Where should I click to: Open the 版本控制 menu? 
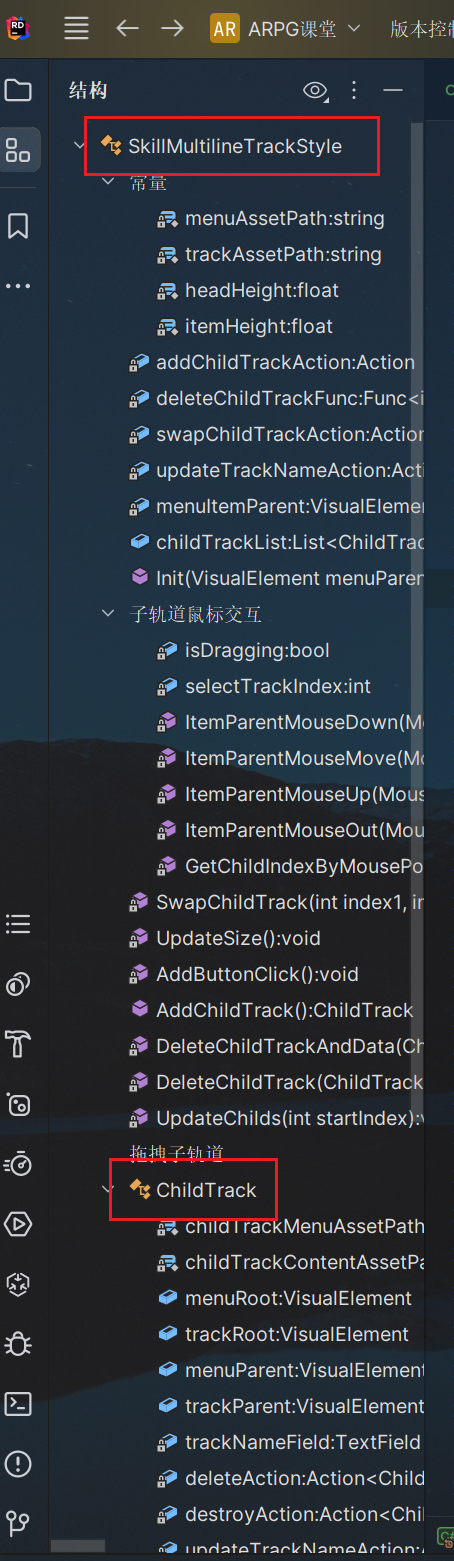[421, 28]
